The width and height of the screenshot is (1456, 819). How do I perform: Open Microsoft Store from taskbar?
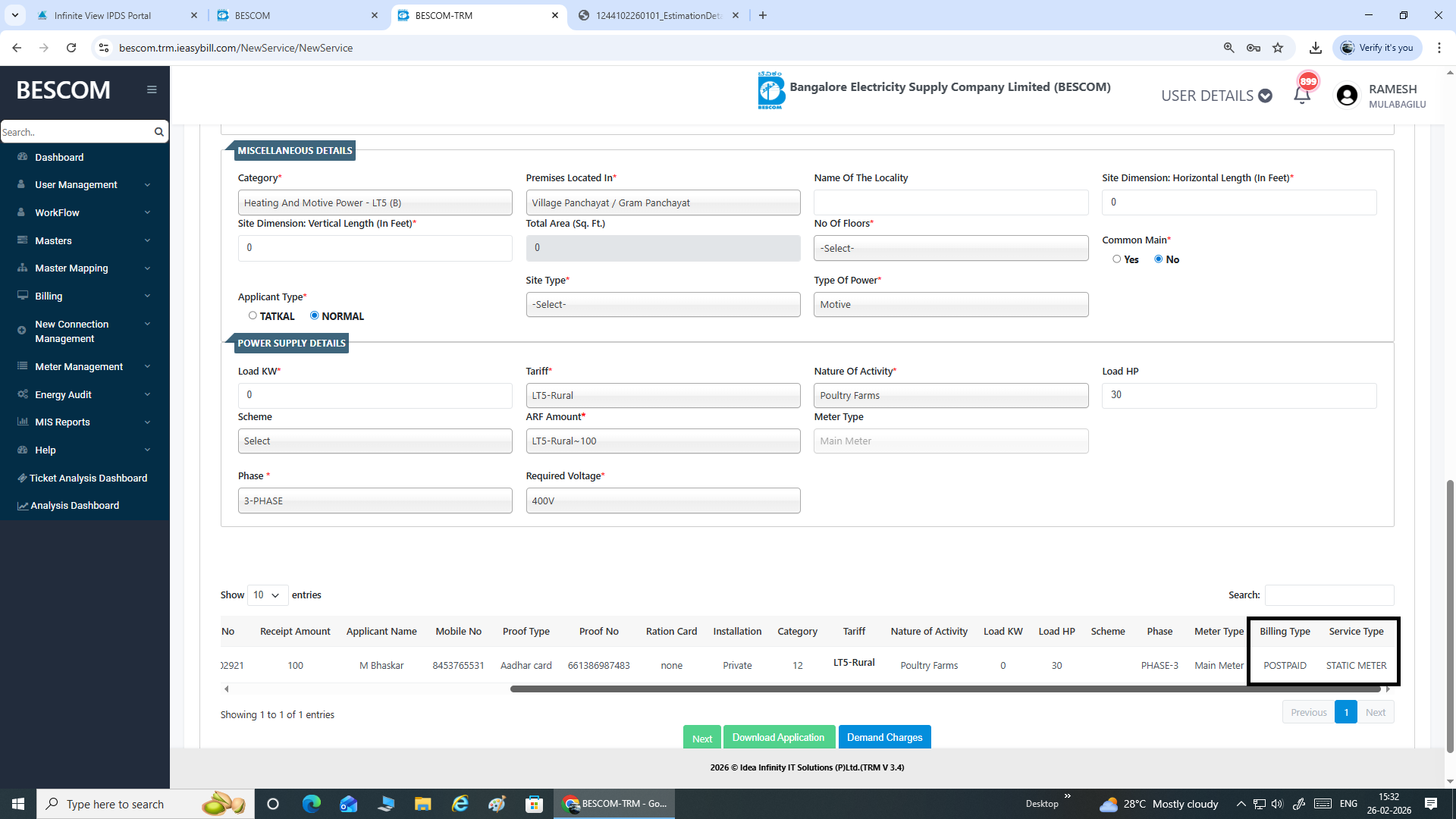click(x=534, y=804)
